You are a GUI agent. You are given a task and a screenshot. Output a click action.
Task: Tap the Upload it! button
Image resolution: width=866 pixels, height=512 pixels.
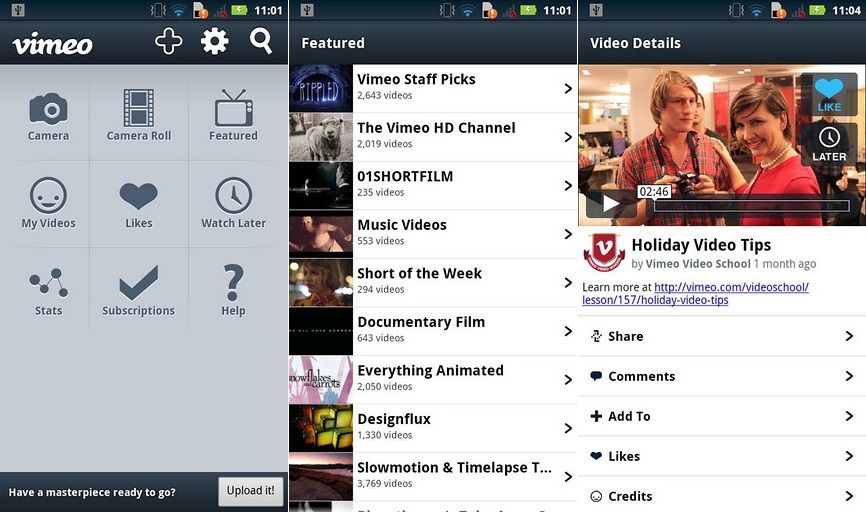click(251, 491)
